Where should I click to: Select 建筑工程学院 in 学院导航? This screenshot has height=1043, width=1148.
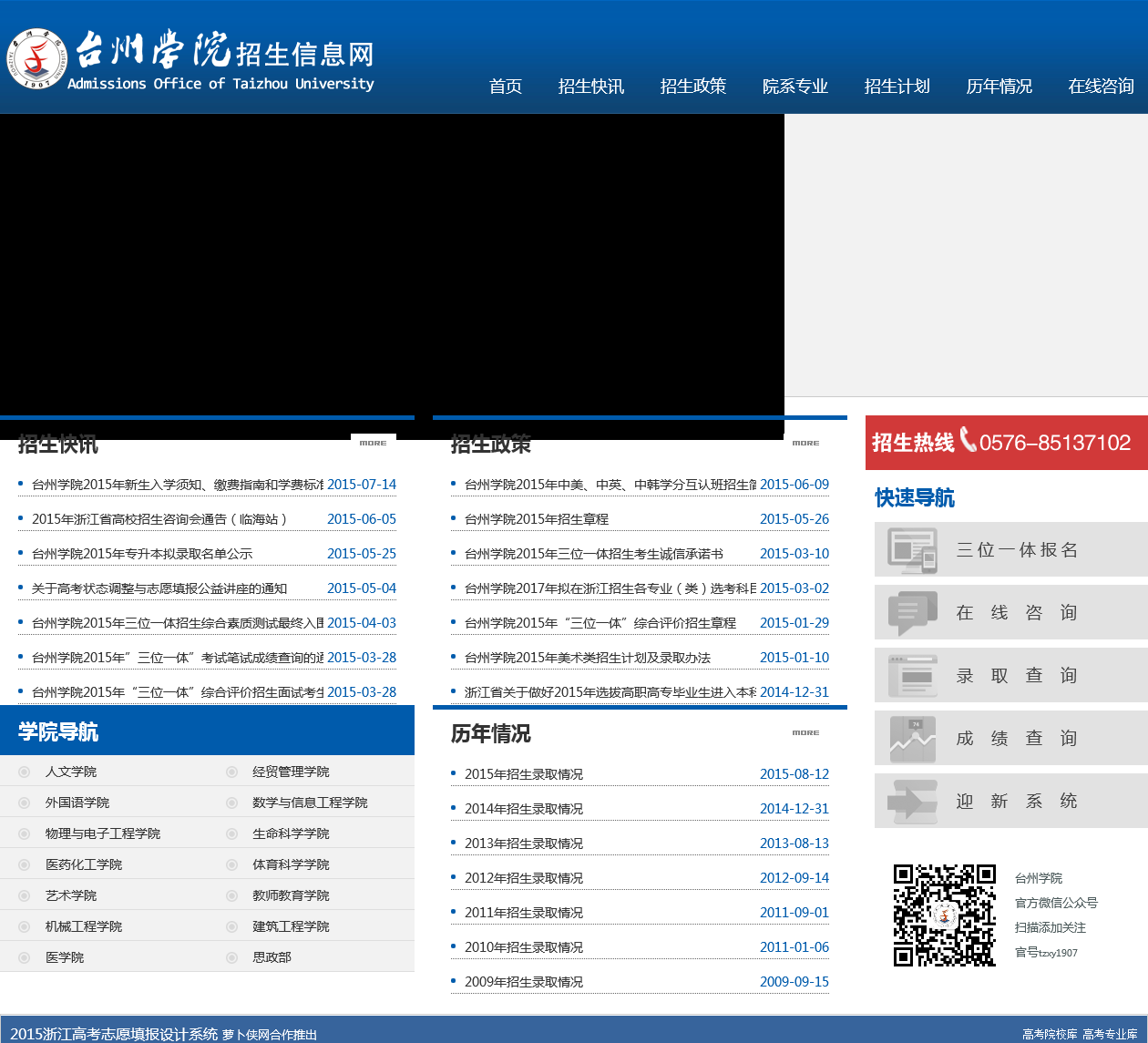pos(291,926)
